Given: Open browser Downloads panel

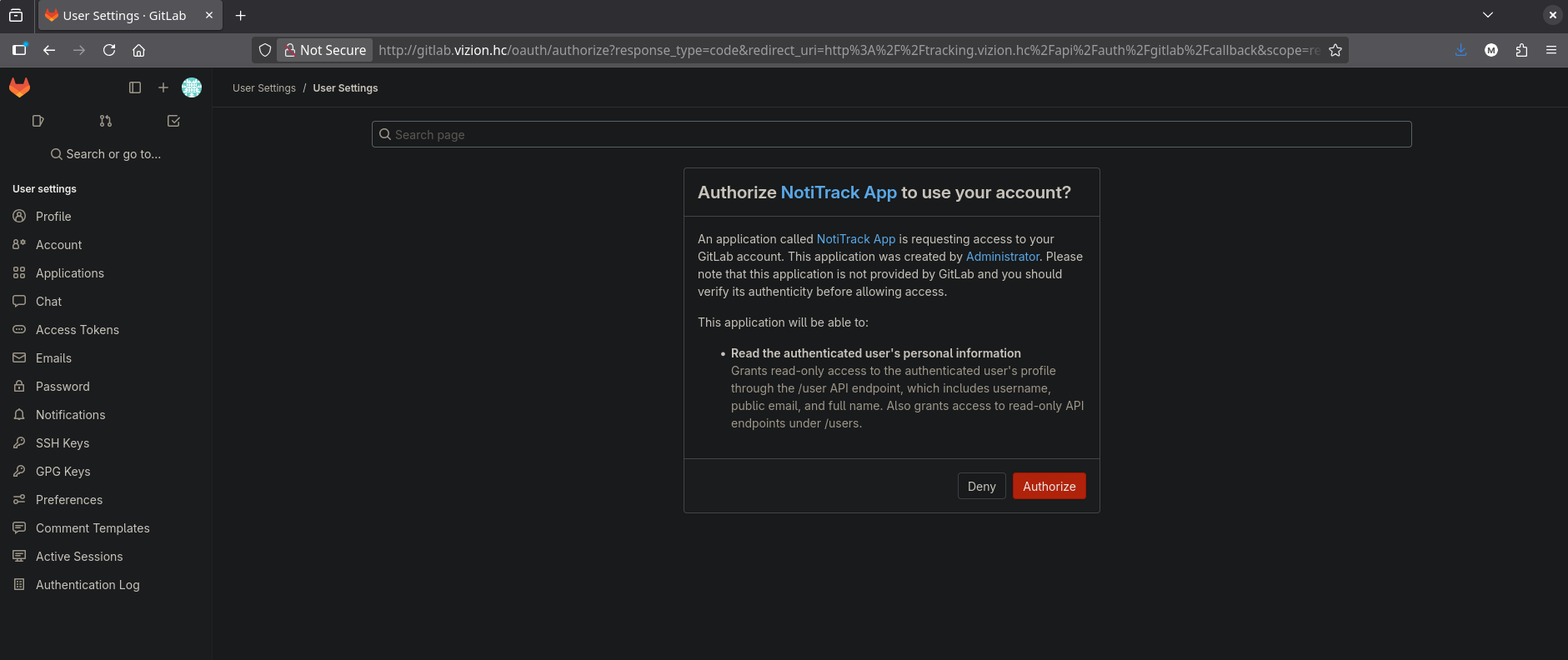Looking at the screenshot, I should (x=1460, y=50).
